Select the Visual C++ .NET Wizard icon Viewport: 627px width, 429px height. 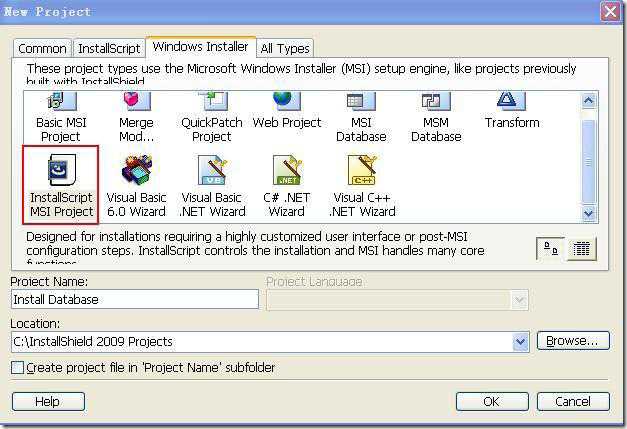(362, 170)
